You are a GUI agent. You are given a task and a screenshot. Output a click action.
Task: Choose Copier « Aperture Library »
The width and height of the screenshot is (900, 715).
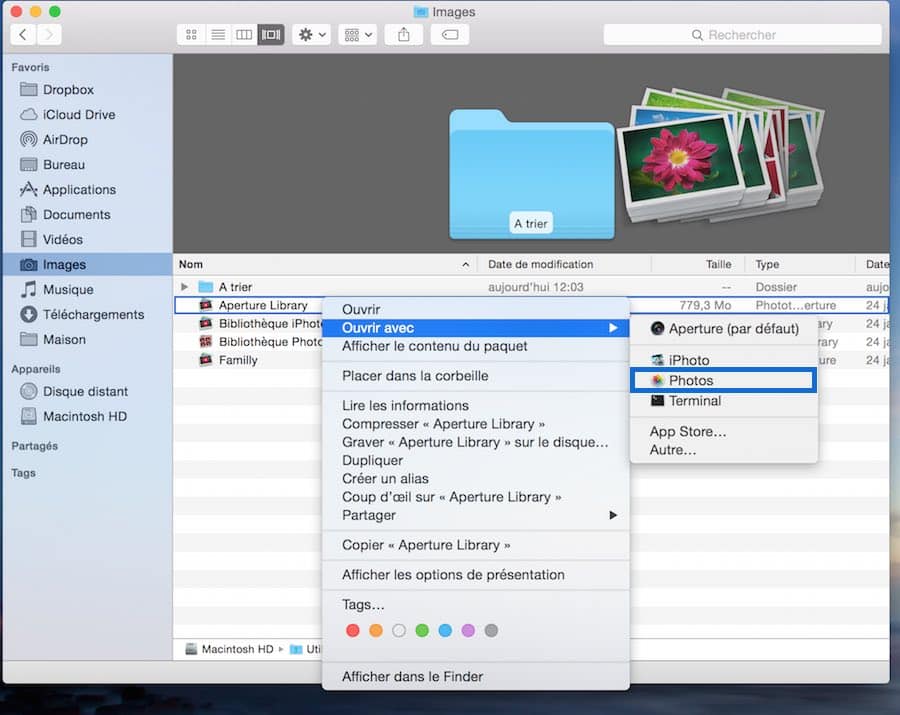click(x=476, y=545)
